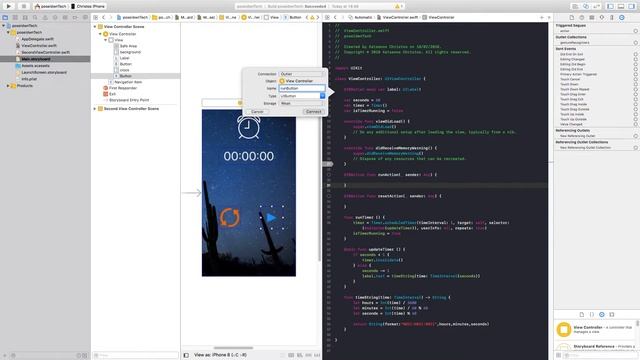Click the storyboard canvas horizontal scrollbar
The height and width of the screenshot is (360, 640).
click(233, 348)
